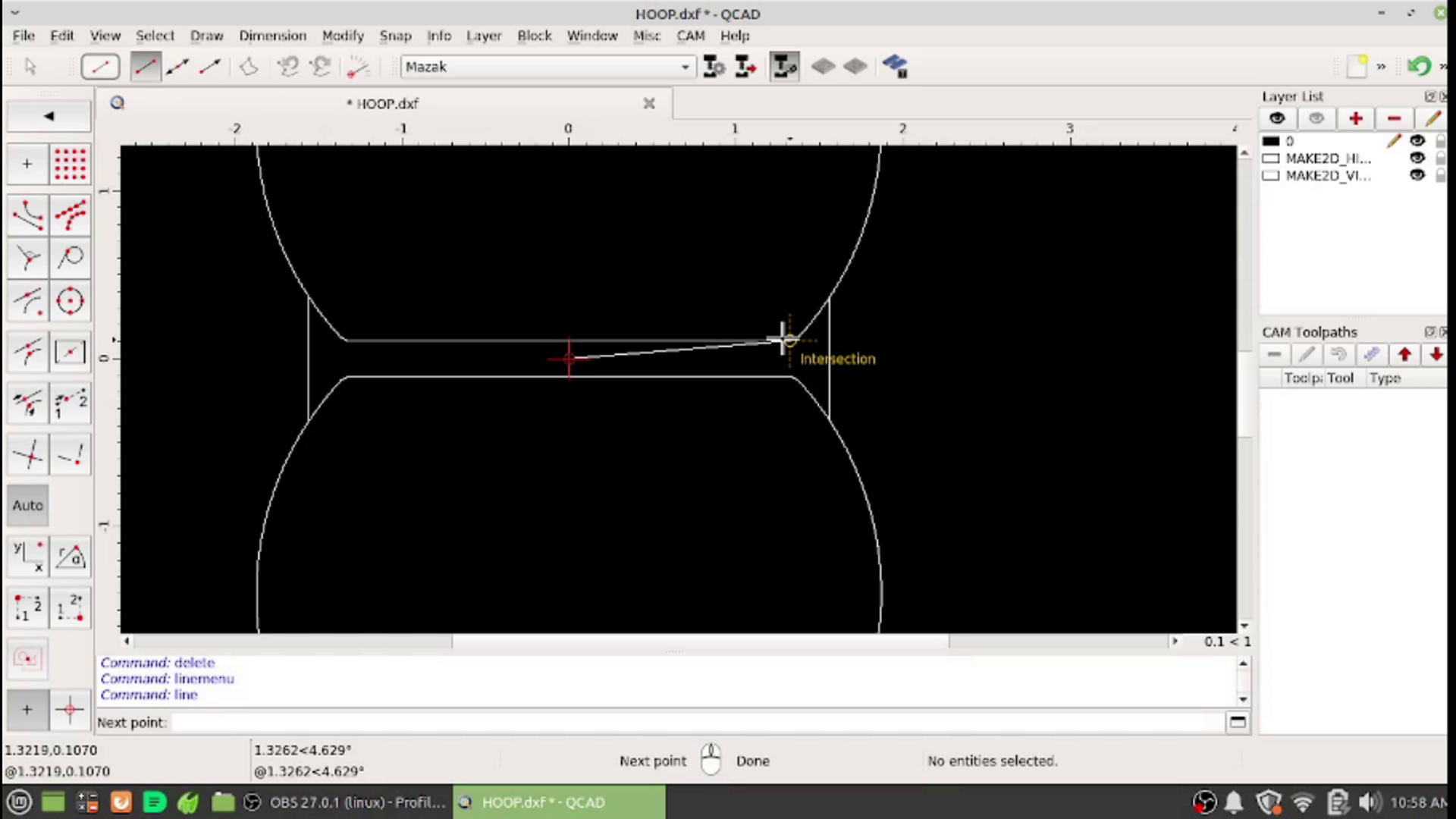The image size is (1456, 819).
Task: Select the polyline shape tool icon
Action: 249,67
